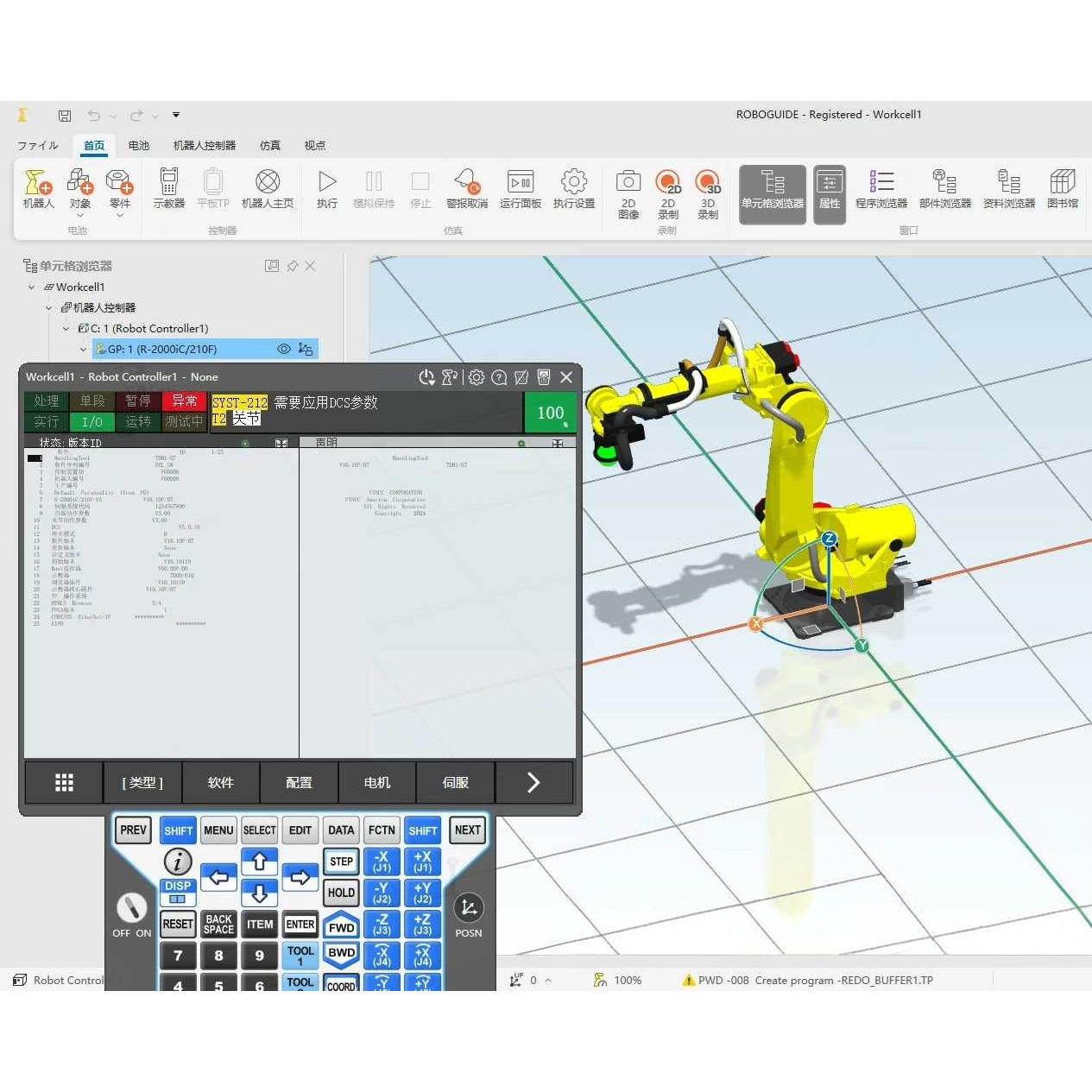Click the up arrow key on pendant
The width and height of the screenshot is (1092, 1092).
point(259,862)
